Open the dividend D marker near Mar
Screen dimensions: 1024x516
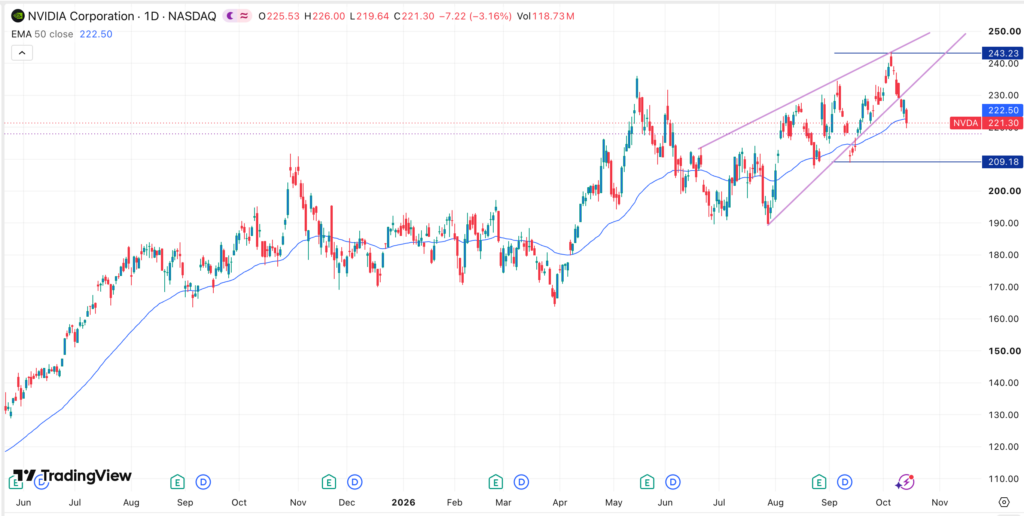(521, 482)
